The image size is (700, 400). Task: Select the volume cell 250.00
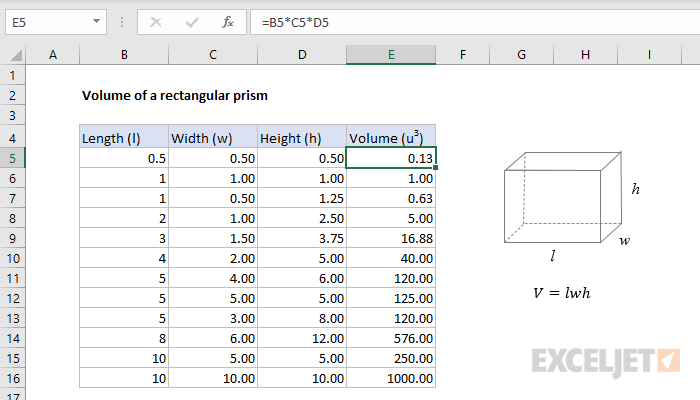click(391, 358)
